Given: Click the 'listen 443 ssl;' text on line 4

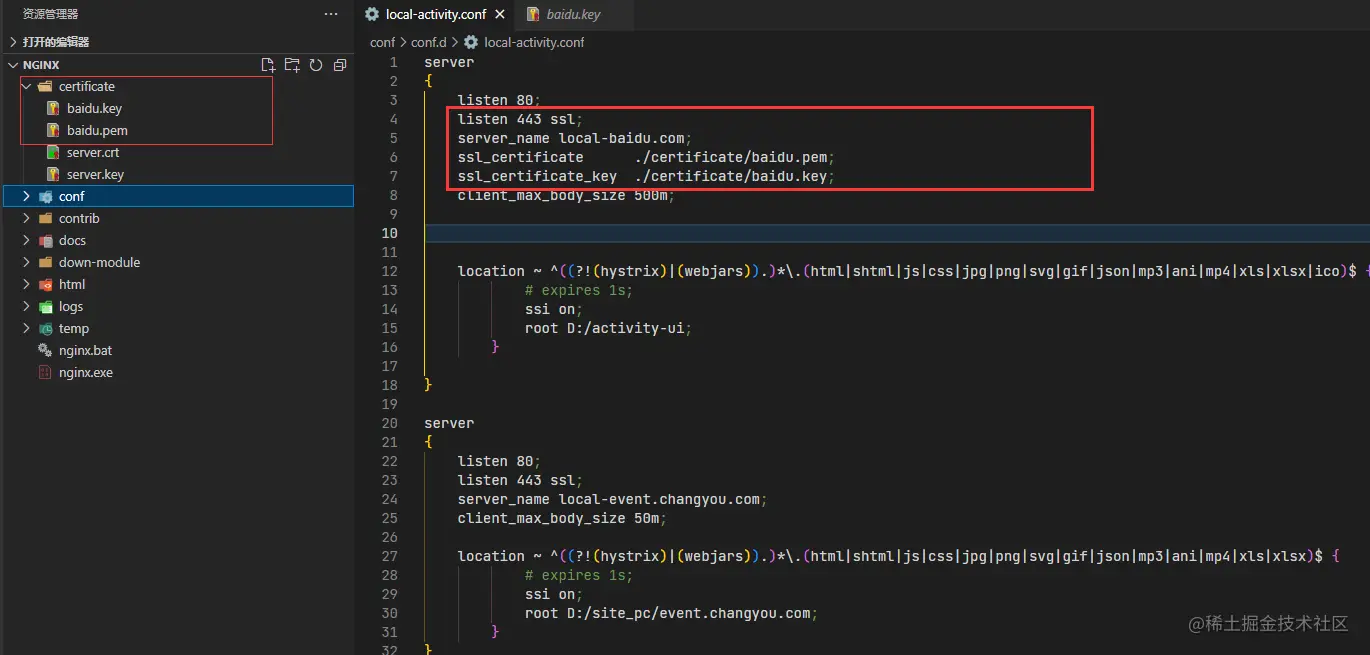Looking at the screenshot, I should 520,119.
